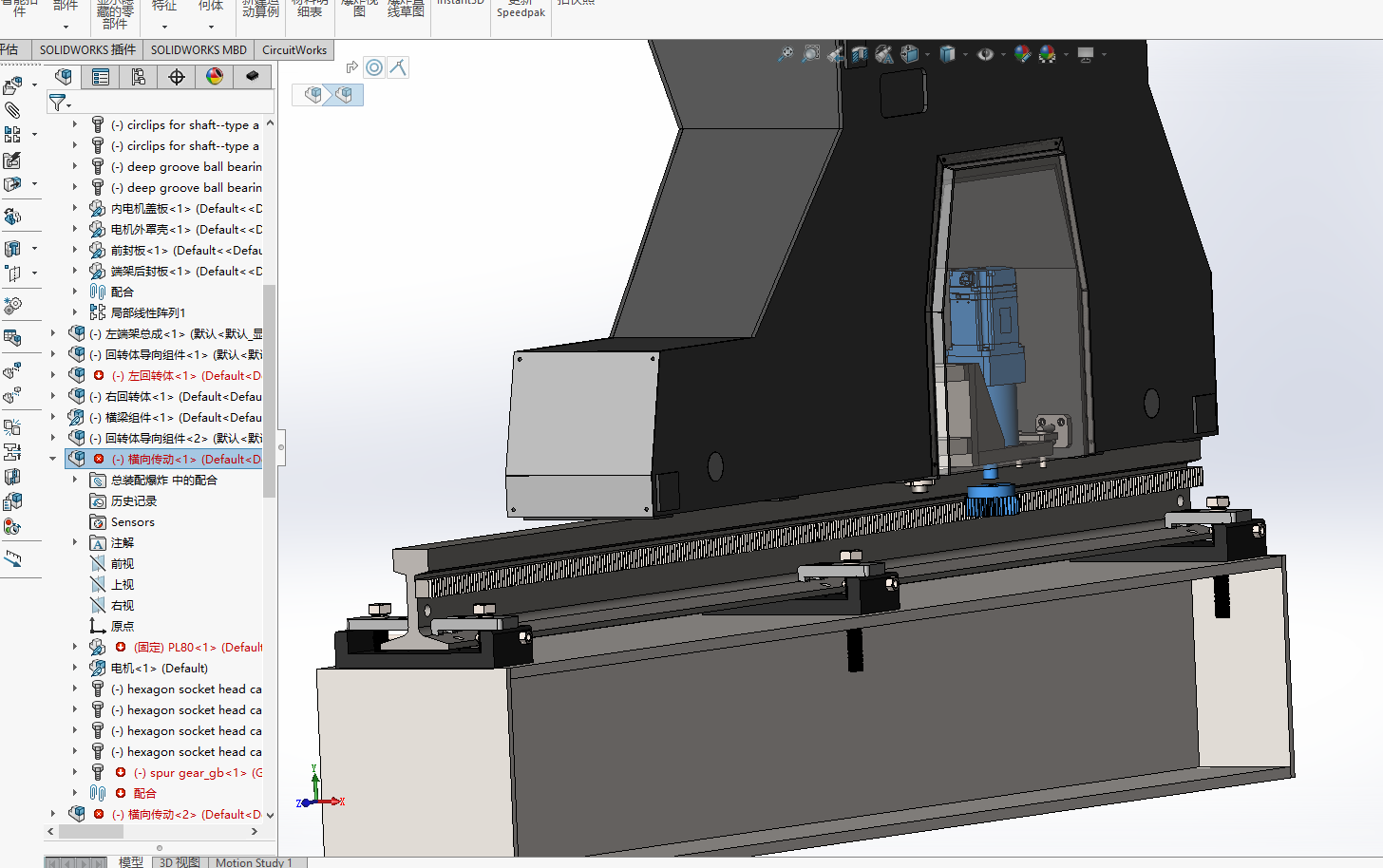This screenshot has height=868, width=1383.
Task: Click the 电机<1> (Default) part entry
Action: pos(159,668)
